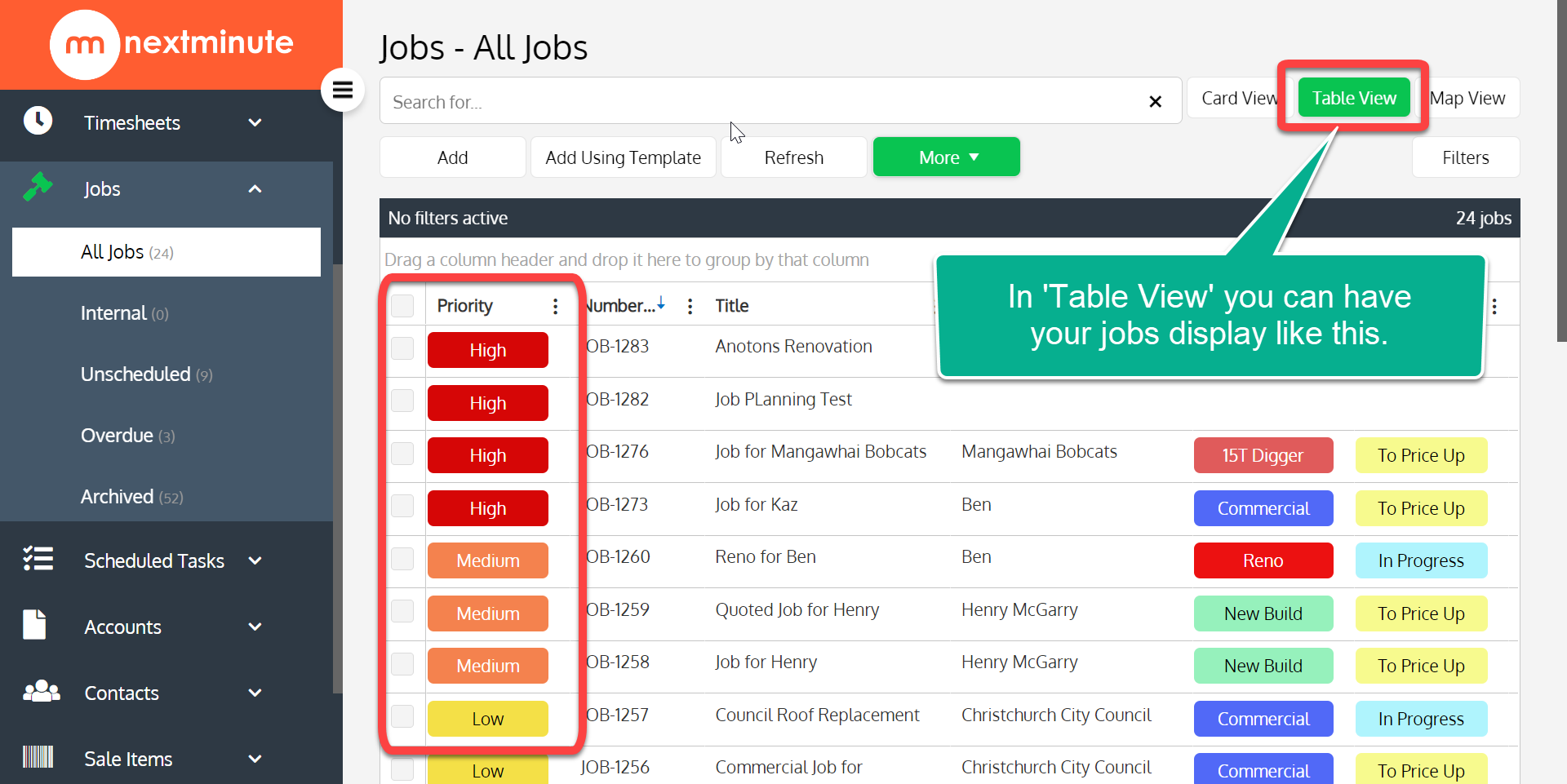Click the Contacts people icon
Image resolution: width=1567 pixels, height=784 pixels.
[x=42, y=692]
